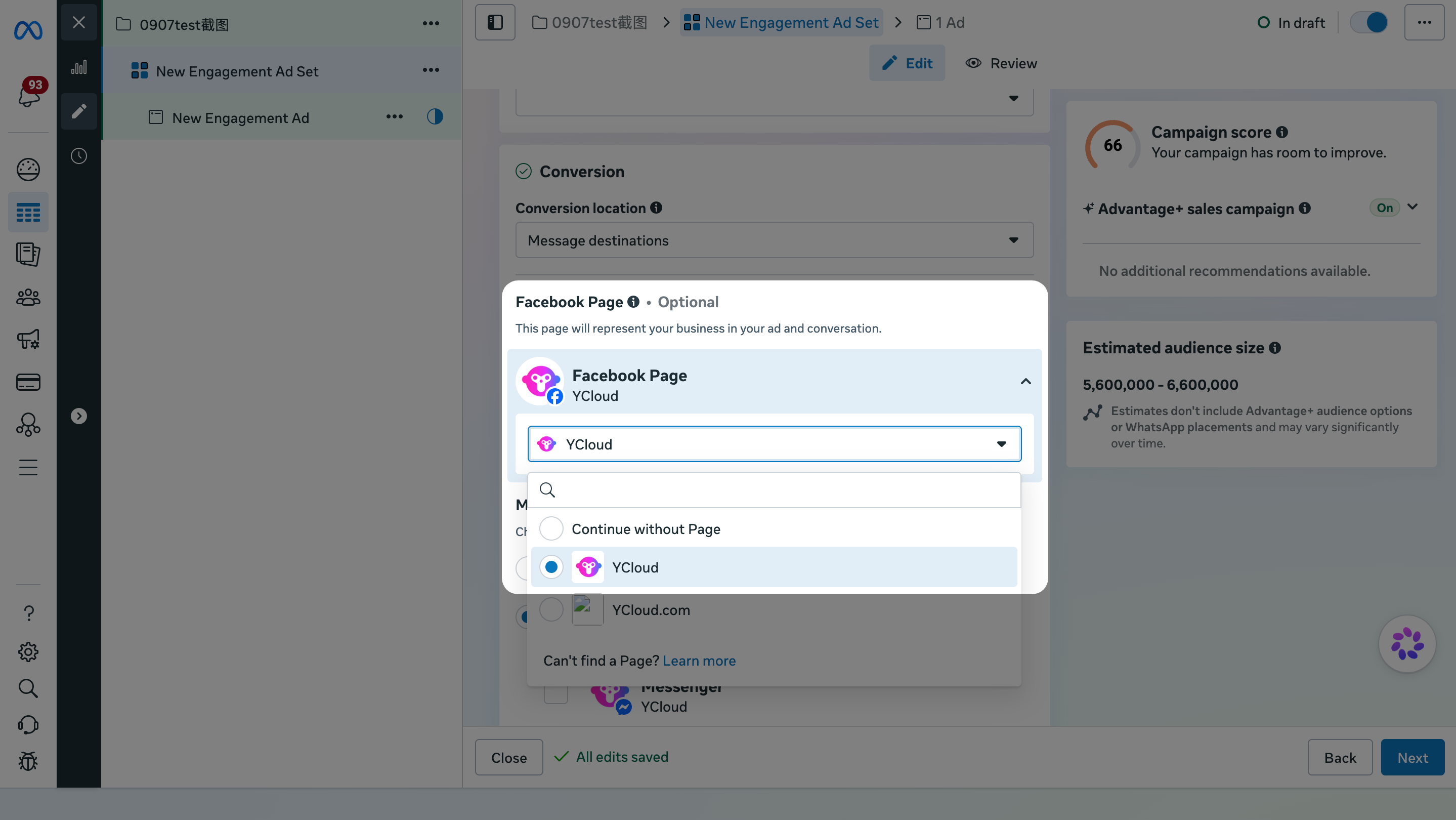Select the YCloud page radio option

point(551,566)
